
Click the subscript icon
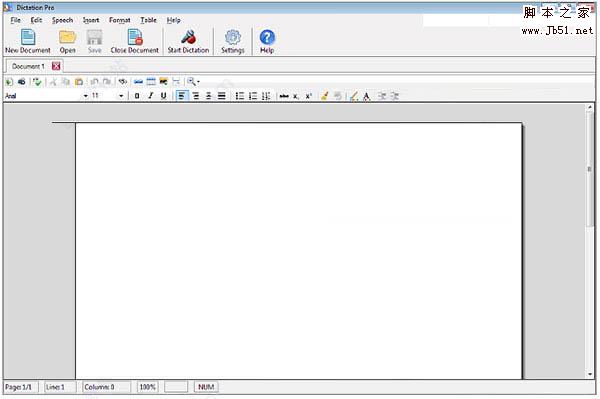296,96
